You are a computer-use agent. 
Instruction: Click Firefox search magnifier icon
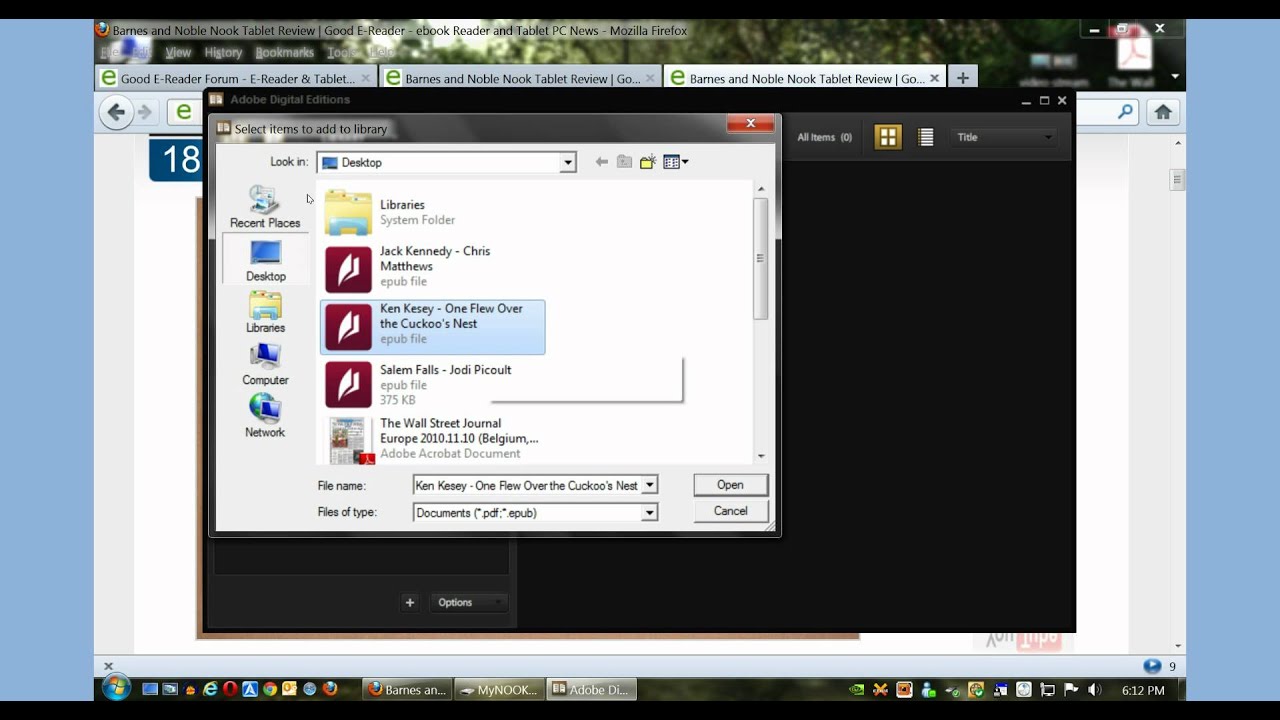(1126, 112)
